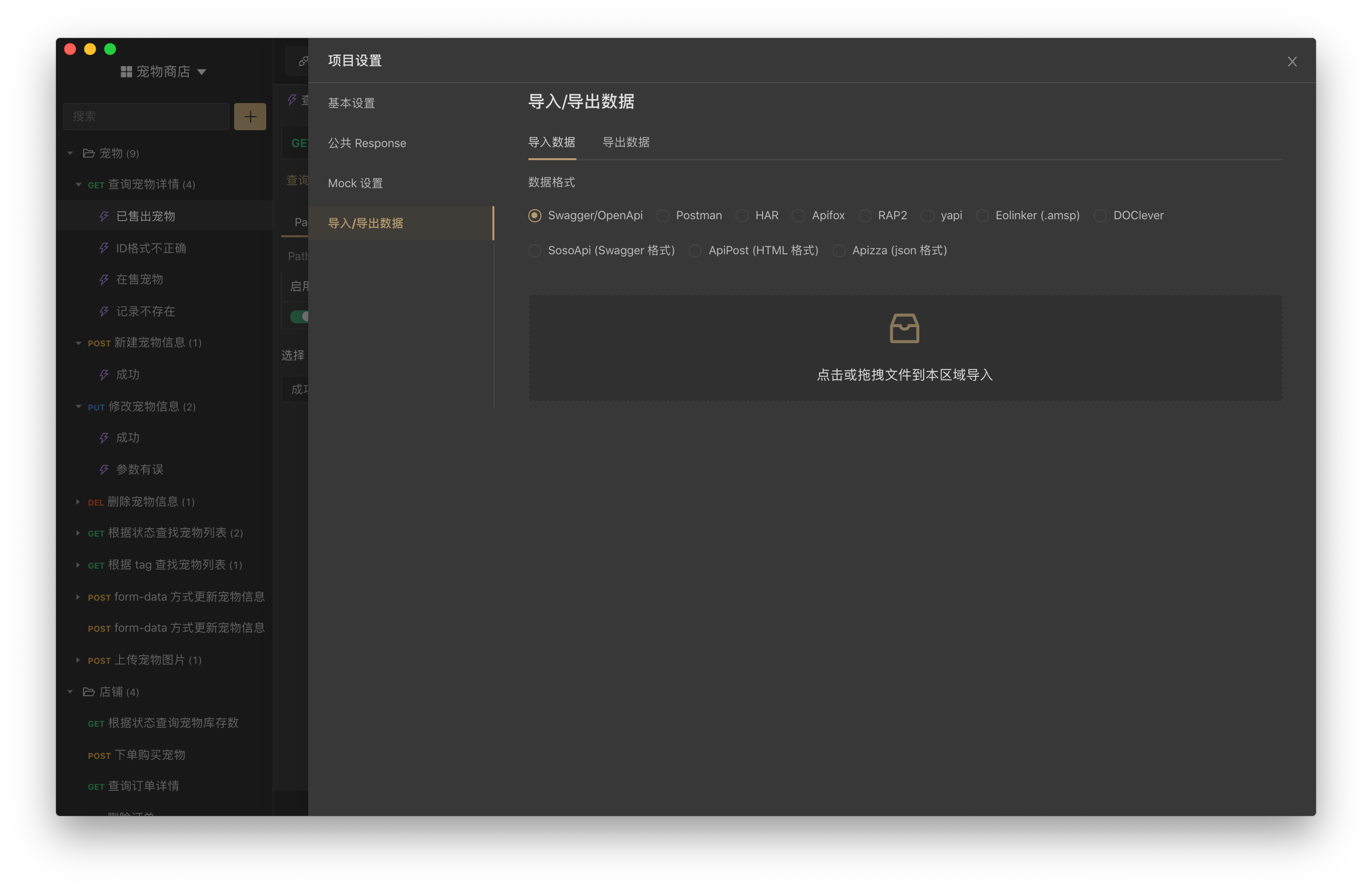Click lightning icon next to 已售出宠物
The height and width of the screenshot is (890, 1372).
pyautogui.click(x=104, y=216)
